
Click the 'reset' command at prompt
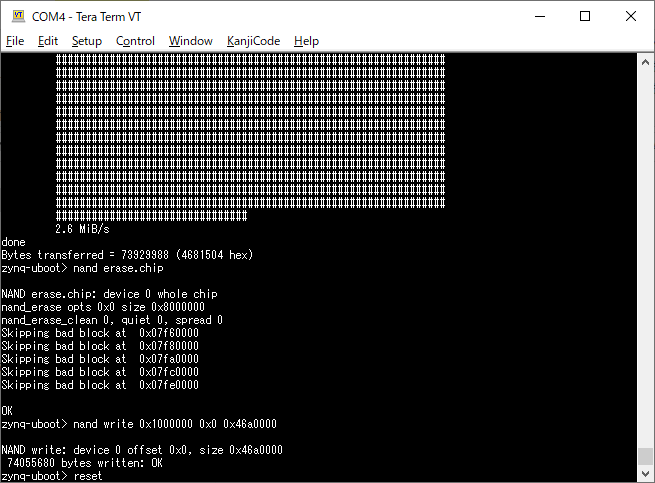click(88, 476)
